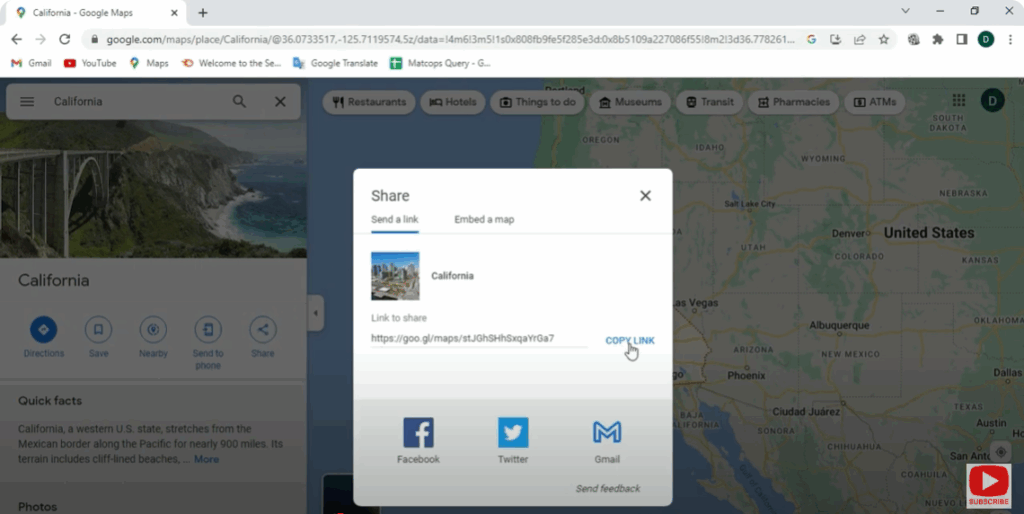Go back in browser

click(16, 39)
